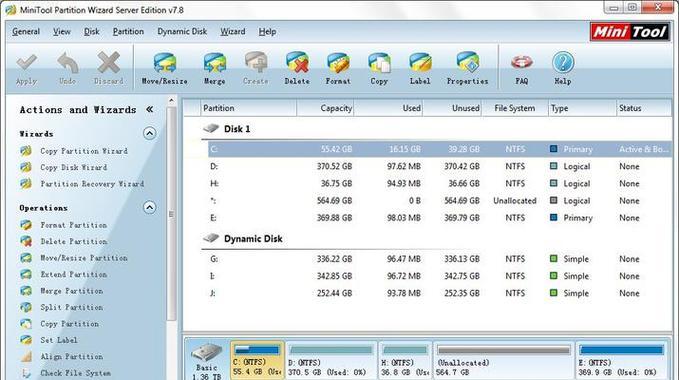Collapse the Wizards section
The height and width of the screenshot is (380, 679).
pyautogui.click(x=149, y=133)
